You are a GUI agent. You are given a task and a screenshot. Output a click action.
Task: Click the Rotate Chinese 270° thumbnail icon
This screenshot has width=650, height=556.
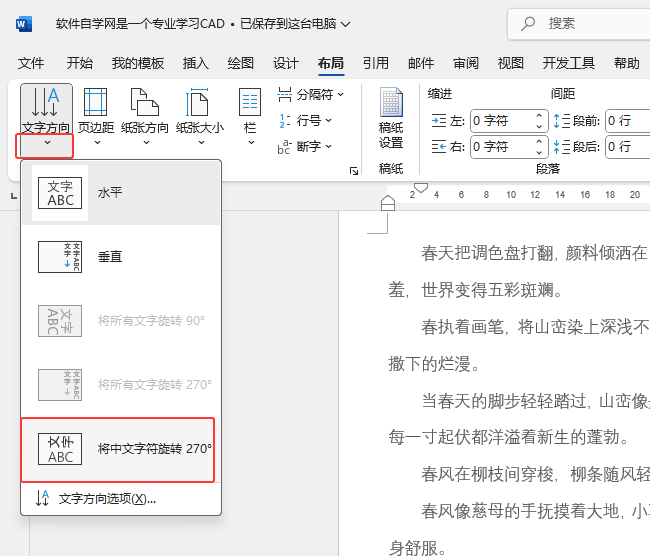(60, 449)
